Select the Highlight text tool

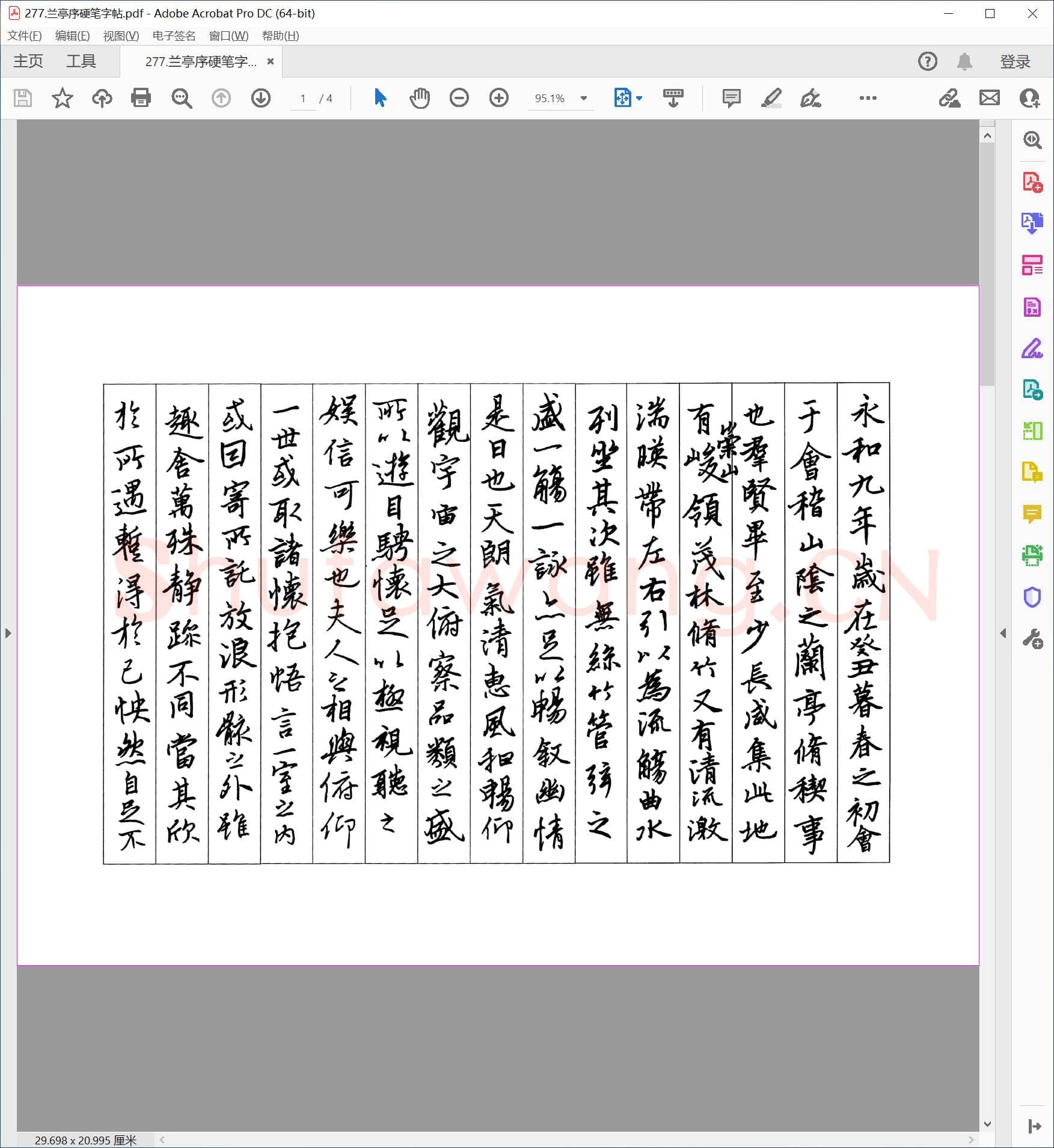tap(772, 98)
